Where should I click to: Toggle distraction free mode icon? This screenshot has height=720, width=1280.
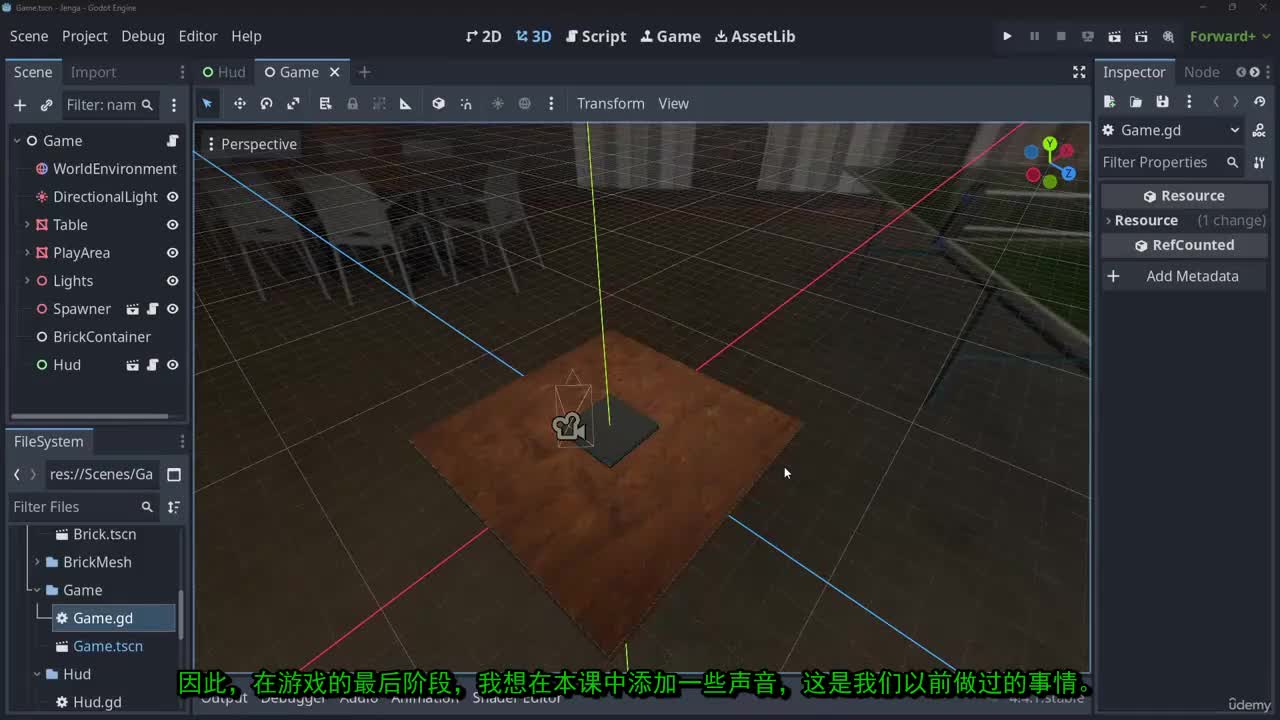[x=1079, y=72]
